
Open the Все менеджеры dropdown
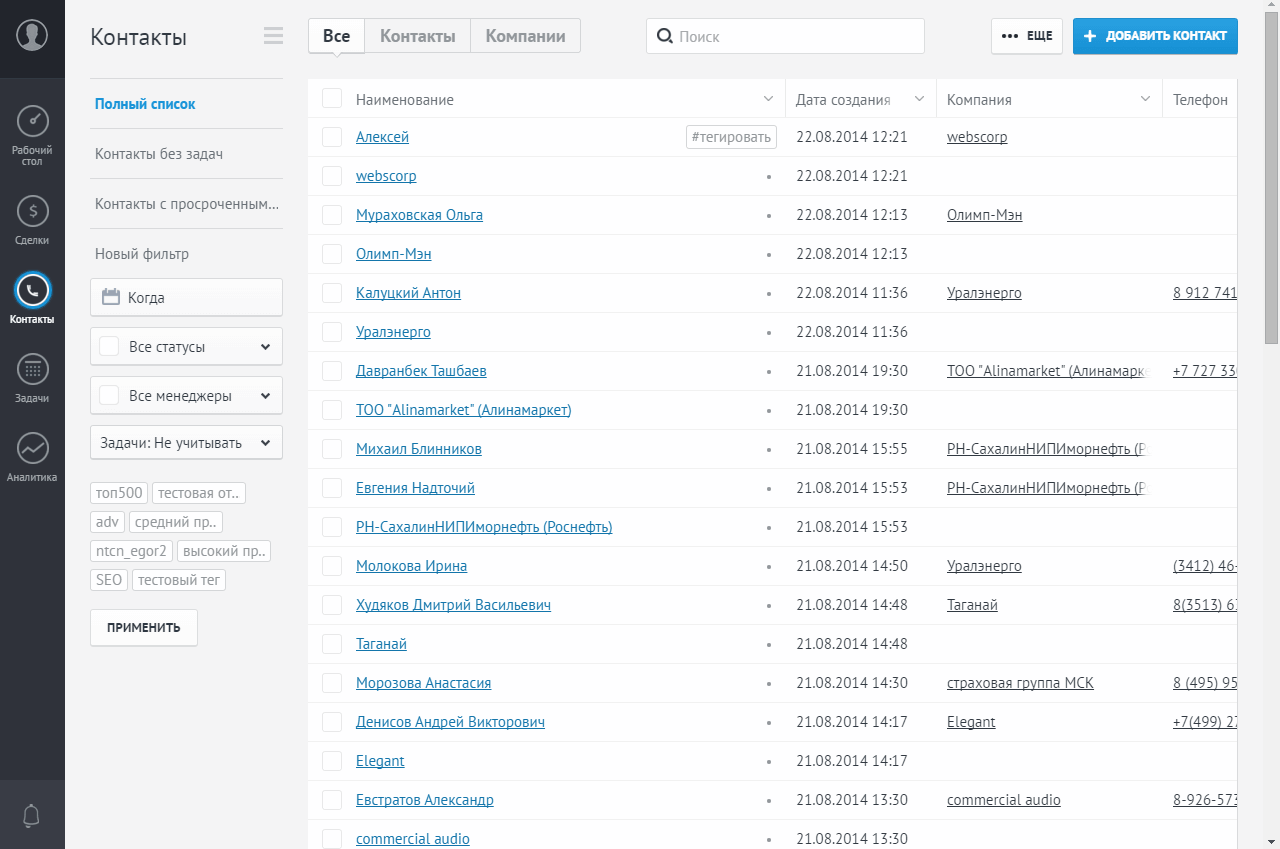point(265,396)
